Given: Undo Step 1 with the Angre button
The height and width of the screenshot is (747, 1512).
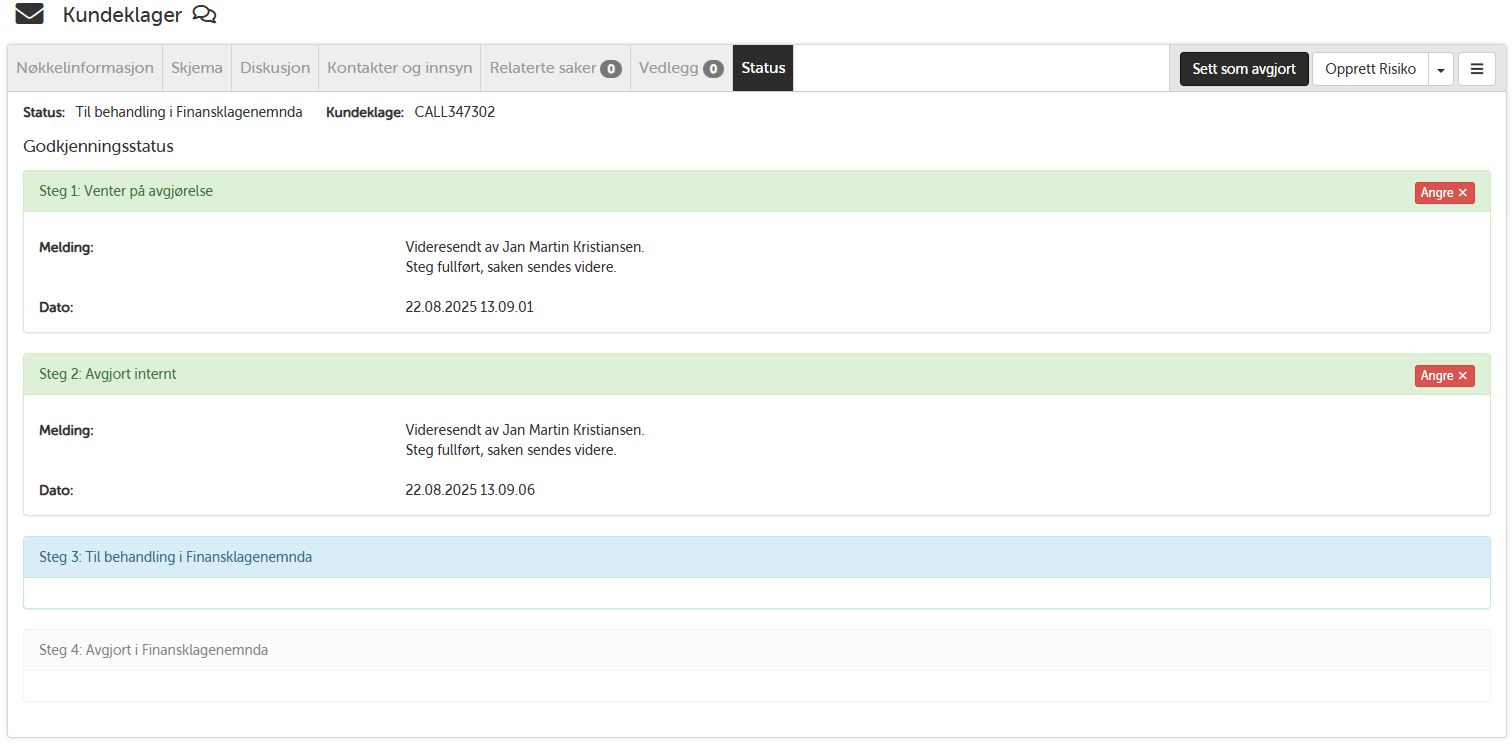Looking at the screenshot, I should pos(1444,193).
